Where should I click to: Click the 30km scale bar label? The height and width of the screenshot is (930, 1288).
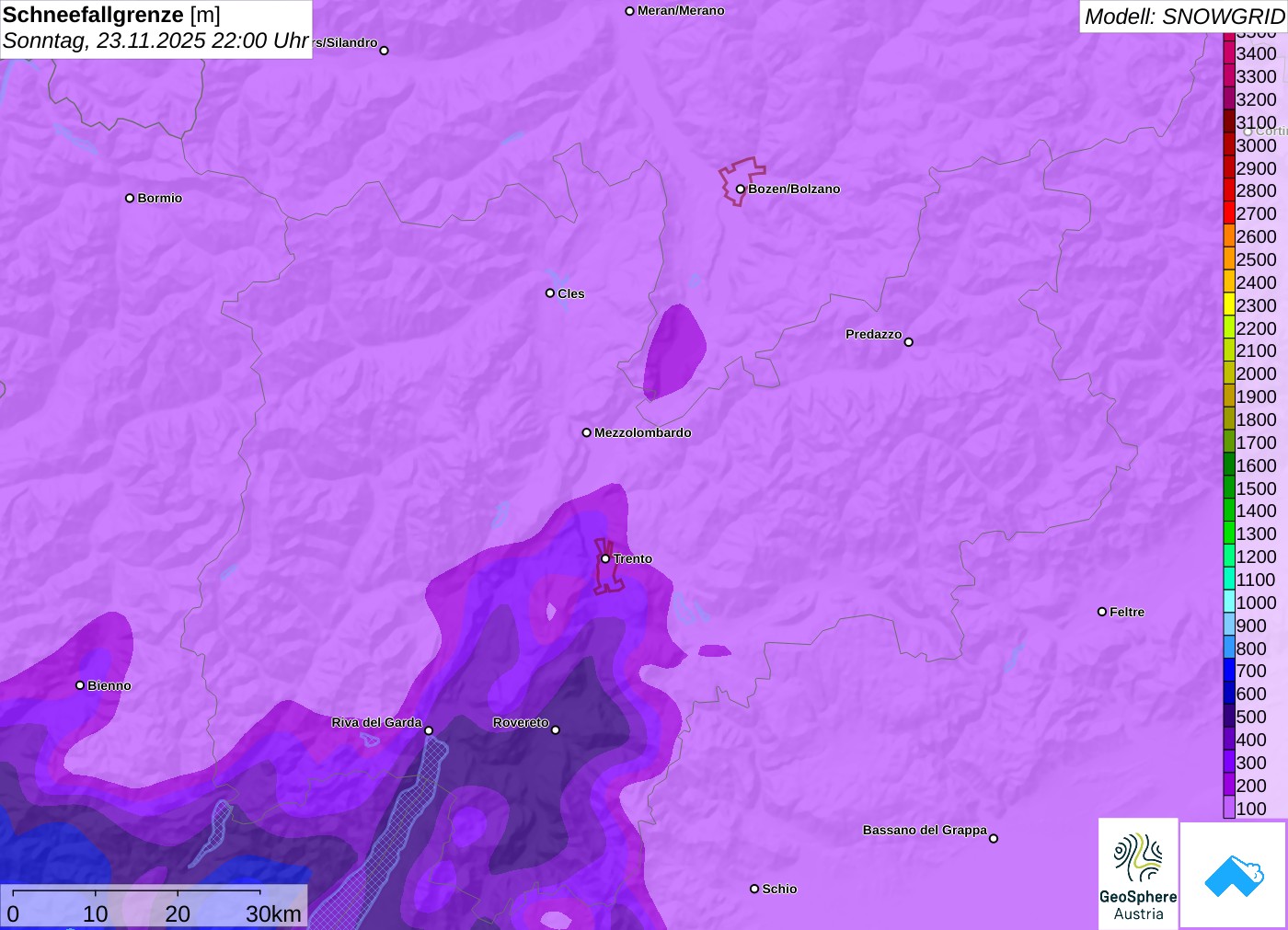pyautogui.click(x=273, y=913)
